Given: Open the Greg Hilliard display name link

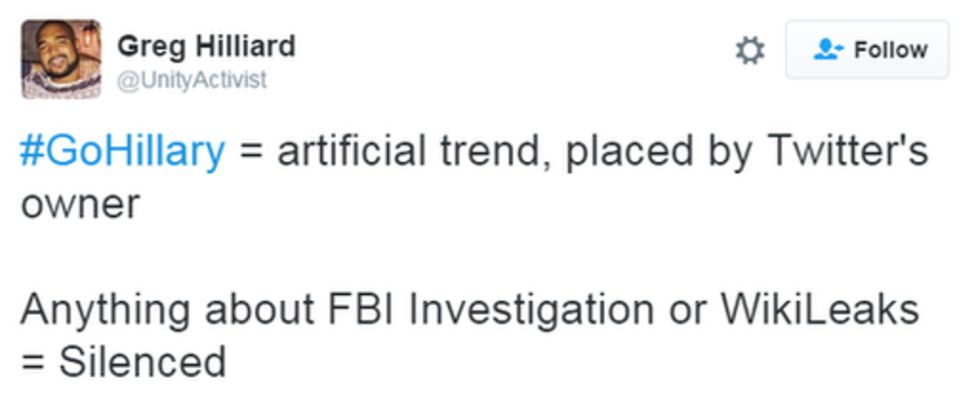Looking at the screenshot, I should 206,46.
